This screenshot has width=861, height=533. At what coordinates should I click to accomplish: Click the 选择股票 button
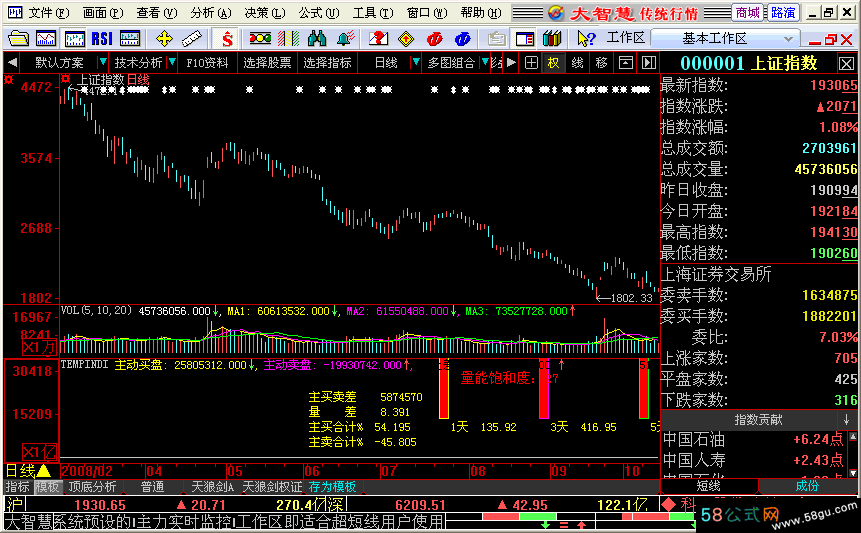pyautogui.click(x=267, y=63)
